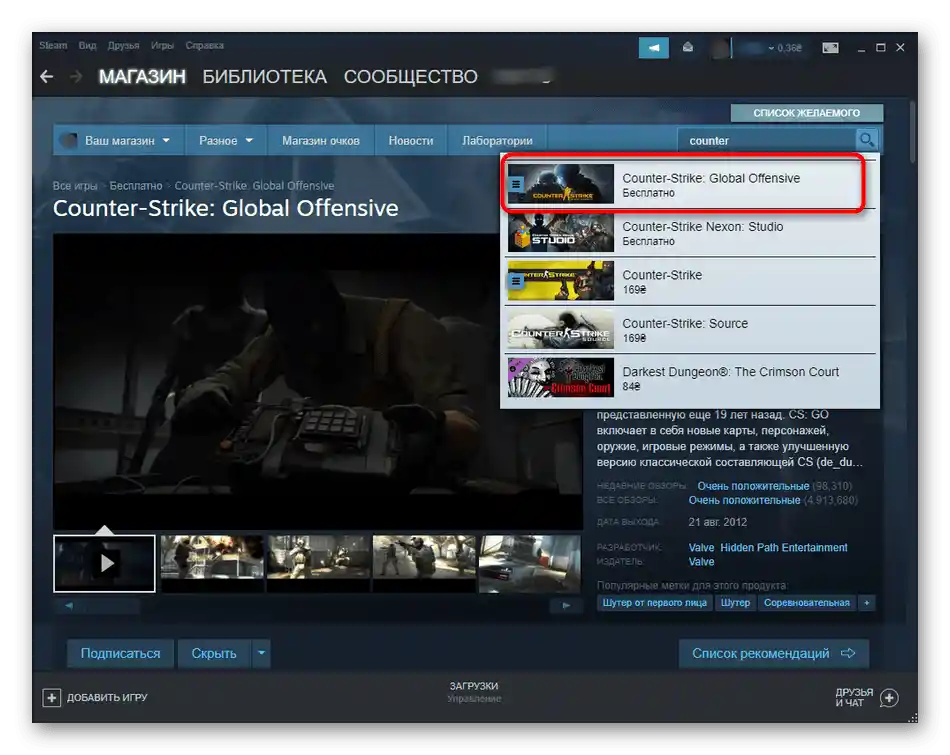Viewport: 950px width, 755px height.
Task: Open recent reviews Очень положительные link
Action: (x=753, y=486)
